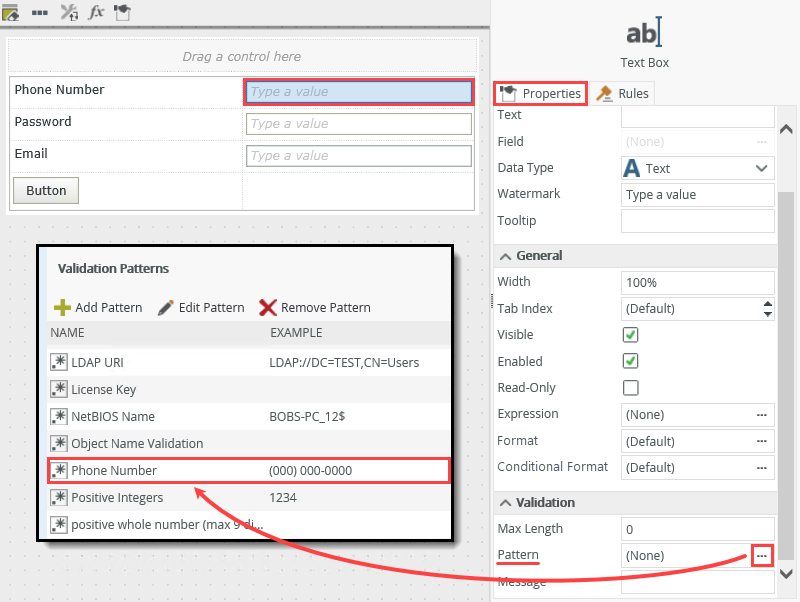Select the leftmost layout icon in the toolbar

(13, 12)
